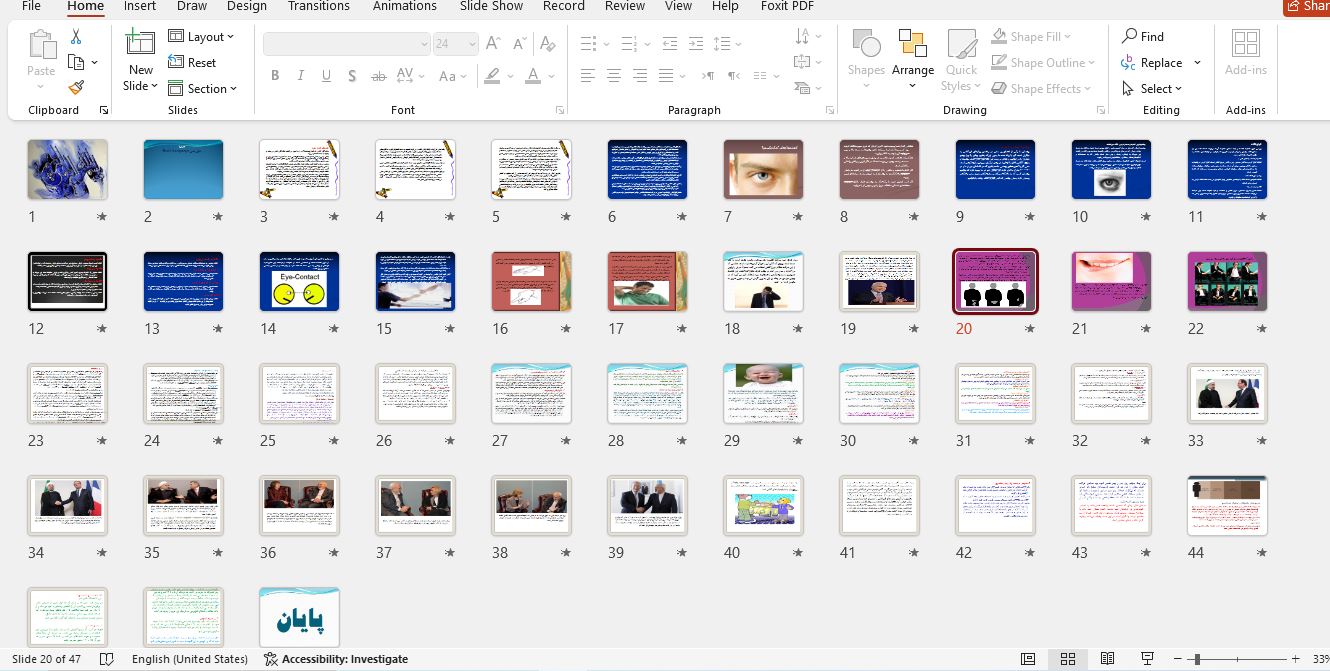Click the New Slide button
This screenshot has width=1330, height=671.
pyautogui.click(x=140, y=60)
